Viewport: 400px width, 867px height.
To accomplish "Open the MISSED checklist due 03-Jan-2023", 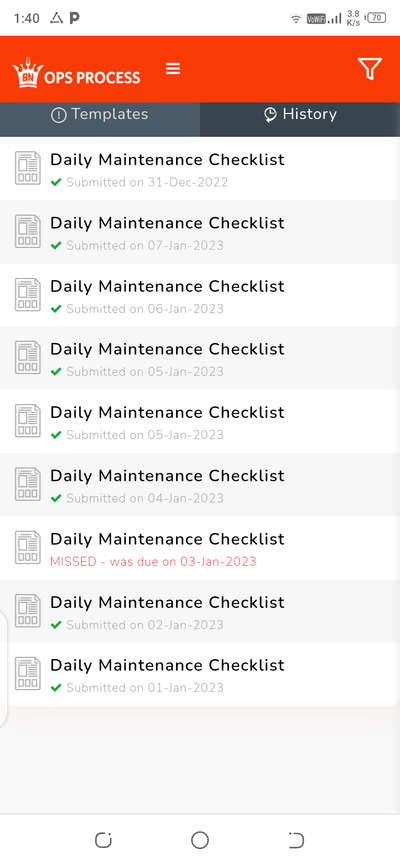I will coord(200,548).
